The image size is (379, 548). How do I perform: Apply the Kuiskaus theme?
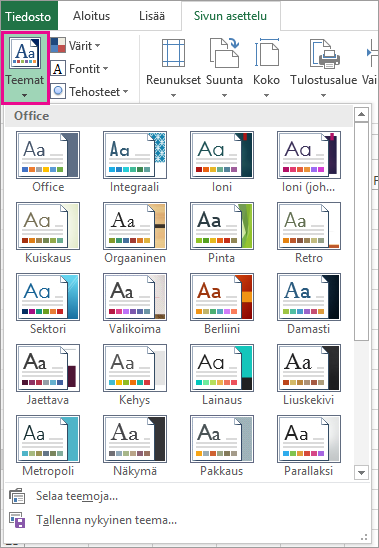(48, 233)
